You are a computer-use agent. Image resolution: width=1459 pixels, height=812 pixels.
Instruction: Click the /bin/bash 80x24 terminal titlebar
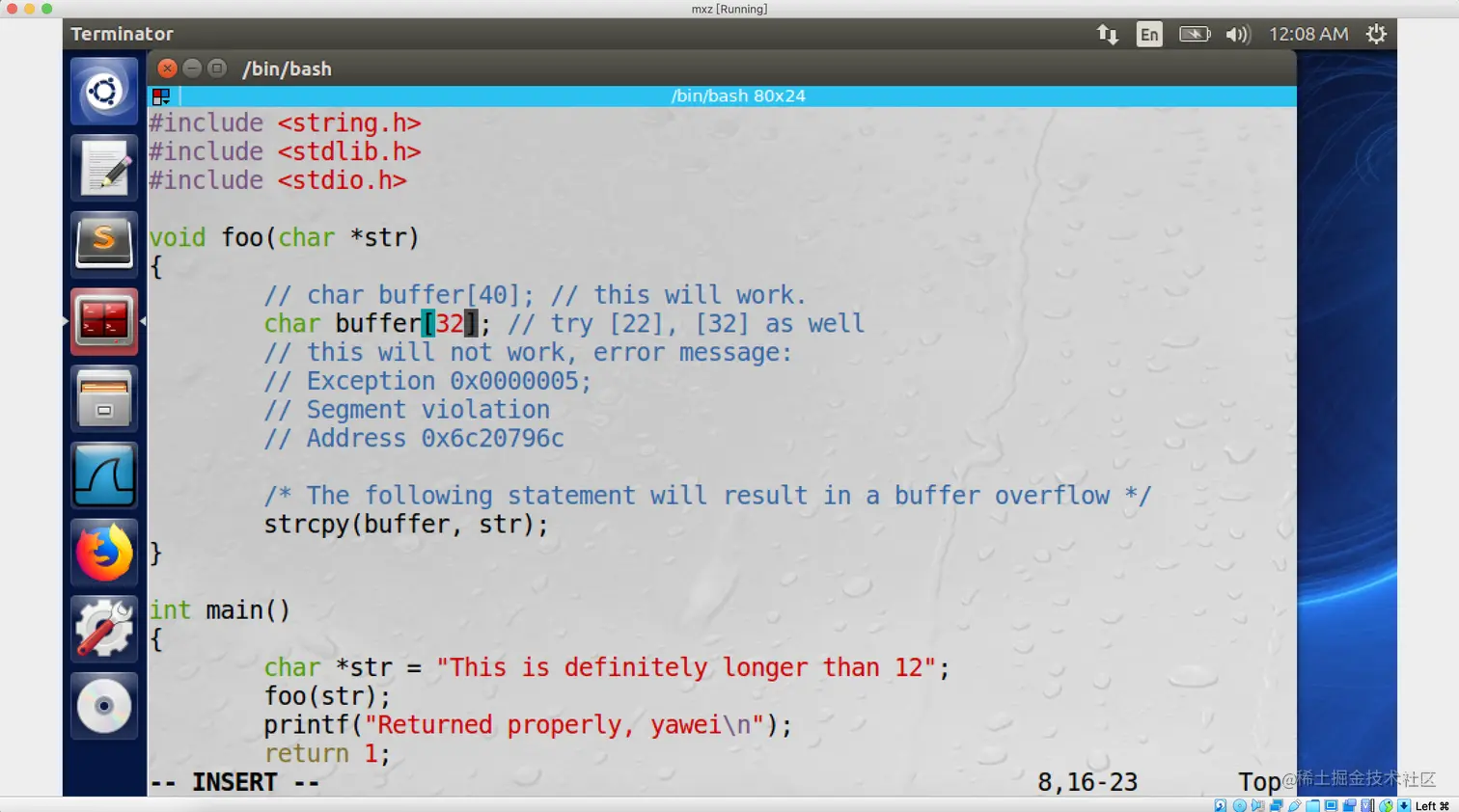point(738,96)
